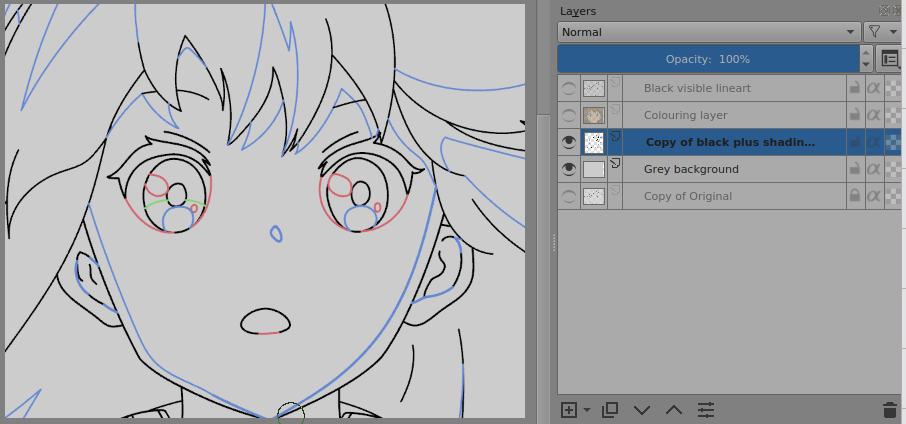The image size is (906, 424).
Task: Toggle inherit alpha on Colouring layer
Action: point(874,116)
